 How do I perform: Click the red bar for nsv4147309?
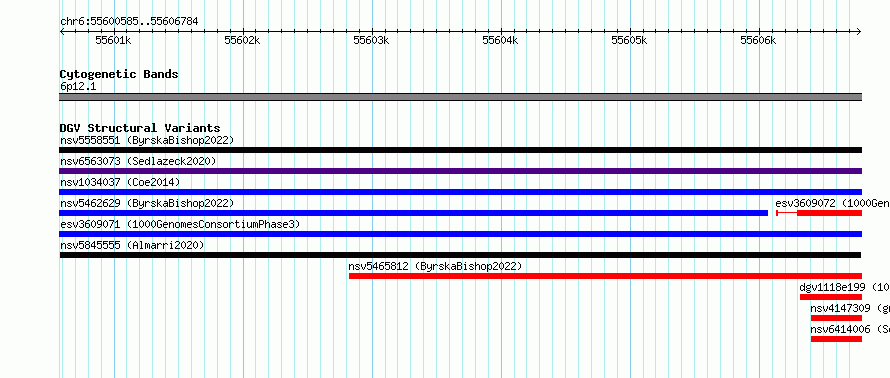pyautogui.click(x=836, y=318)
